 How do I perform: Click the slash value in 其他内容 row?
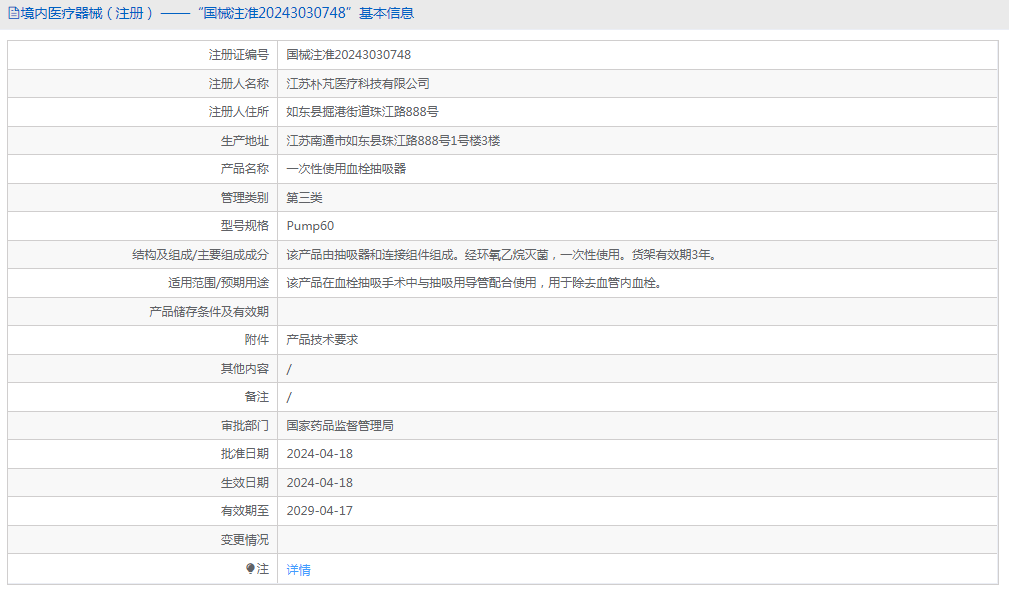coord(289,369)
